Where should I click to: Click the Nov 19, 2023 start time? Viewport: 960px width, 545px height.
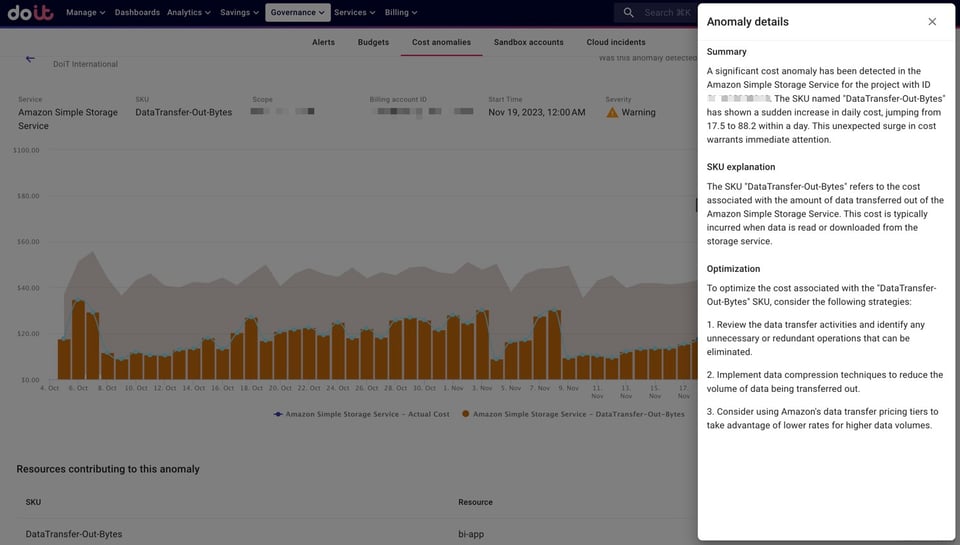tap(536, 113)
